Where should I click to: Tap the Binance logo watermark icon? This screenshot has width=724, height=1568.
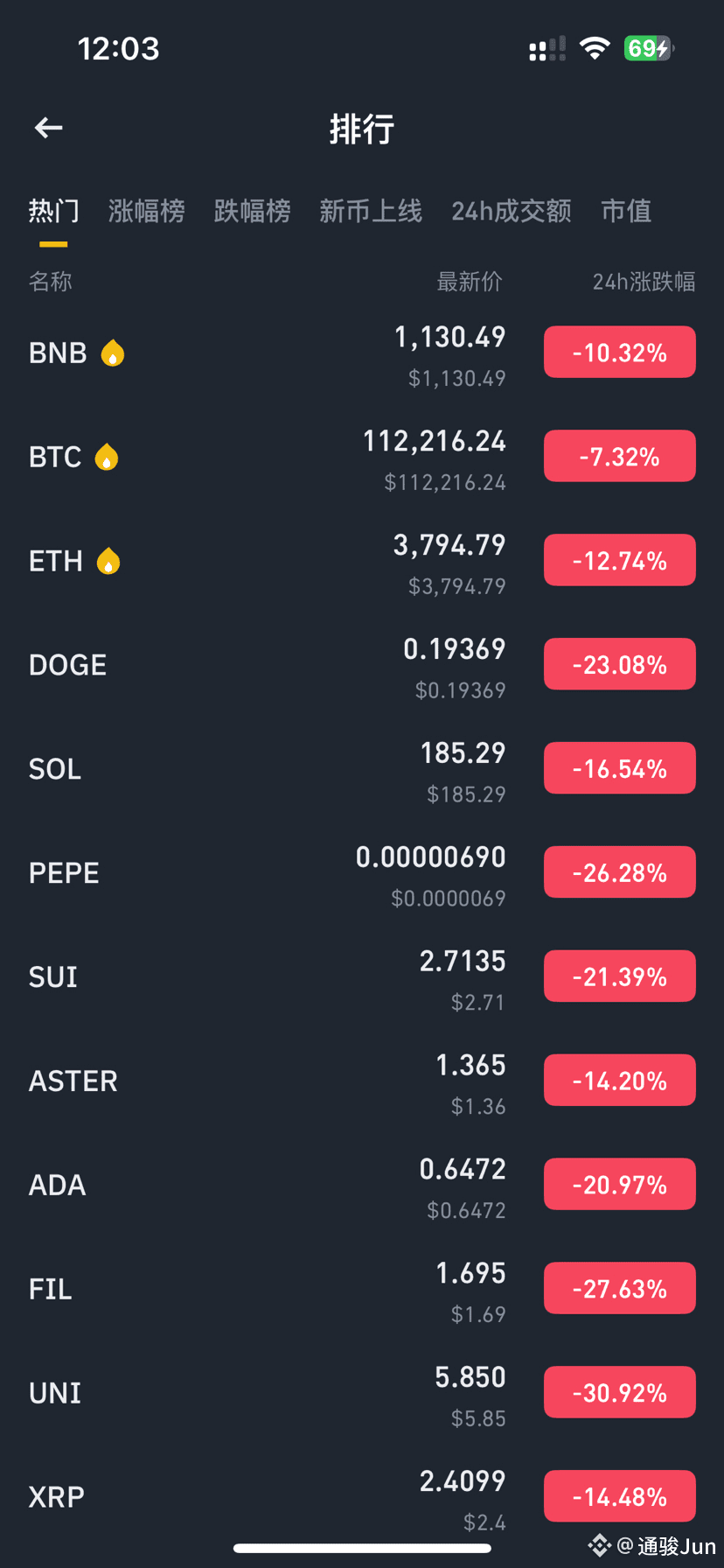[x=599, y=1545]
